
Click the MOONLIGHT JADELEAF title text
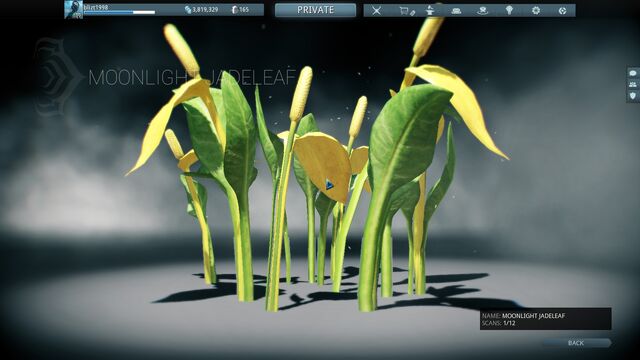[192, 78]
